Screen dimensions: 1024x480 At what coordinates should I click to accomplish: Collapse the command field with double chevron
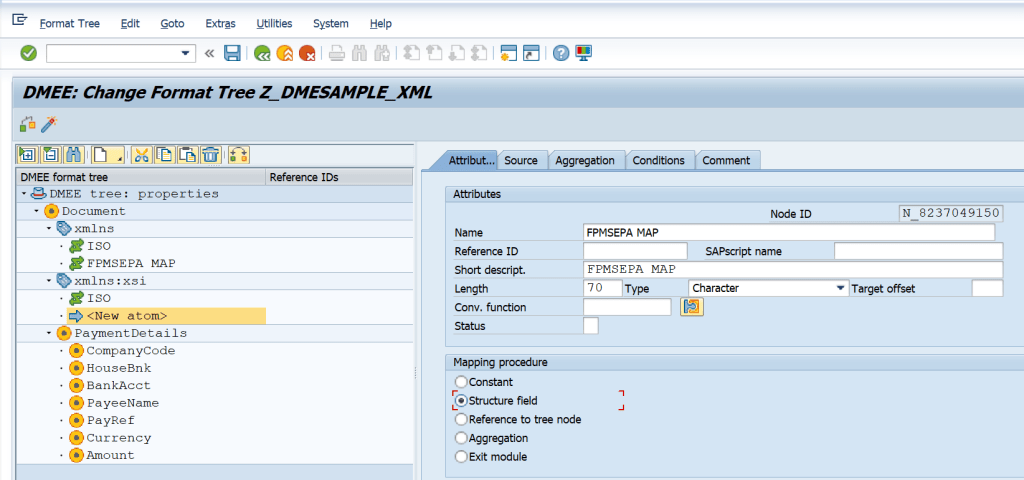[209, 54]
